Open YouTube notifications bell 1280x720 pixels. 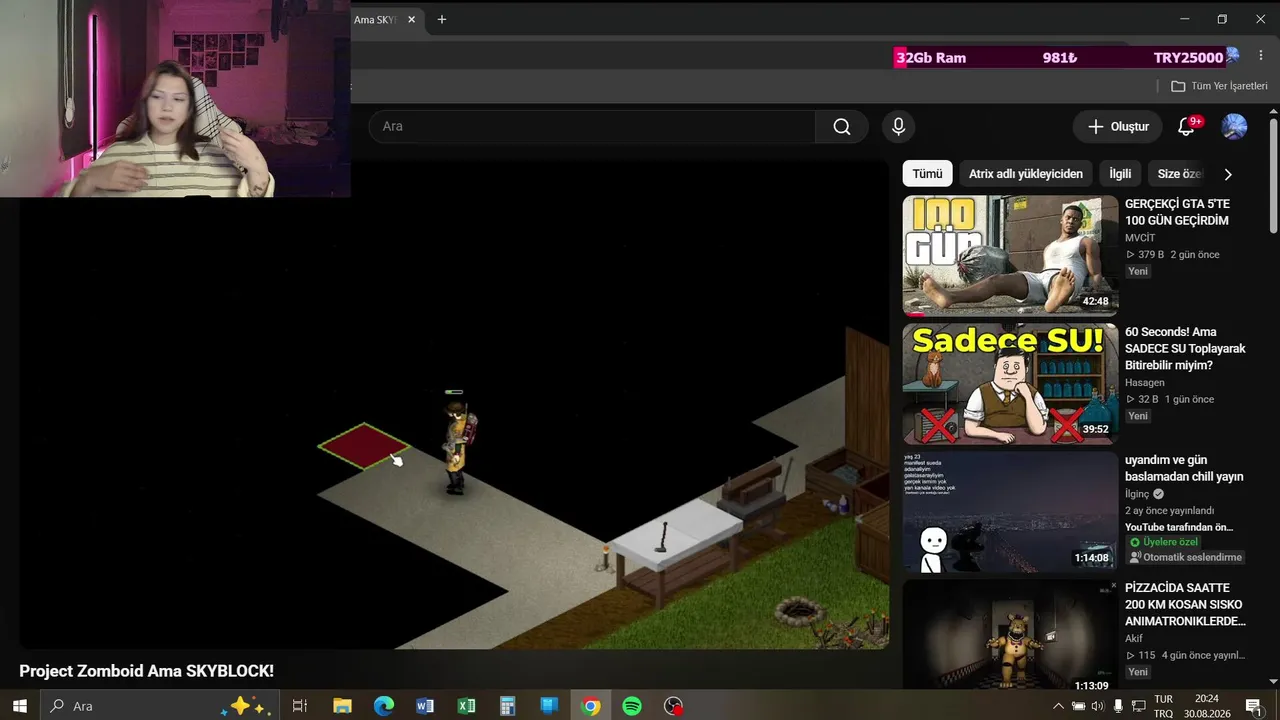1187,126
